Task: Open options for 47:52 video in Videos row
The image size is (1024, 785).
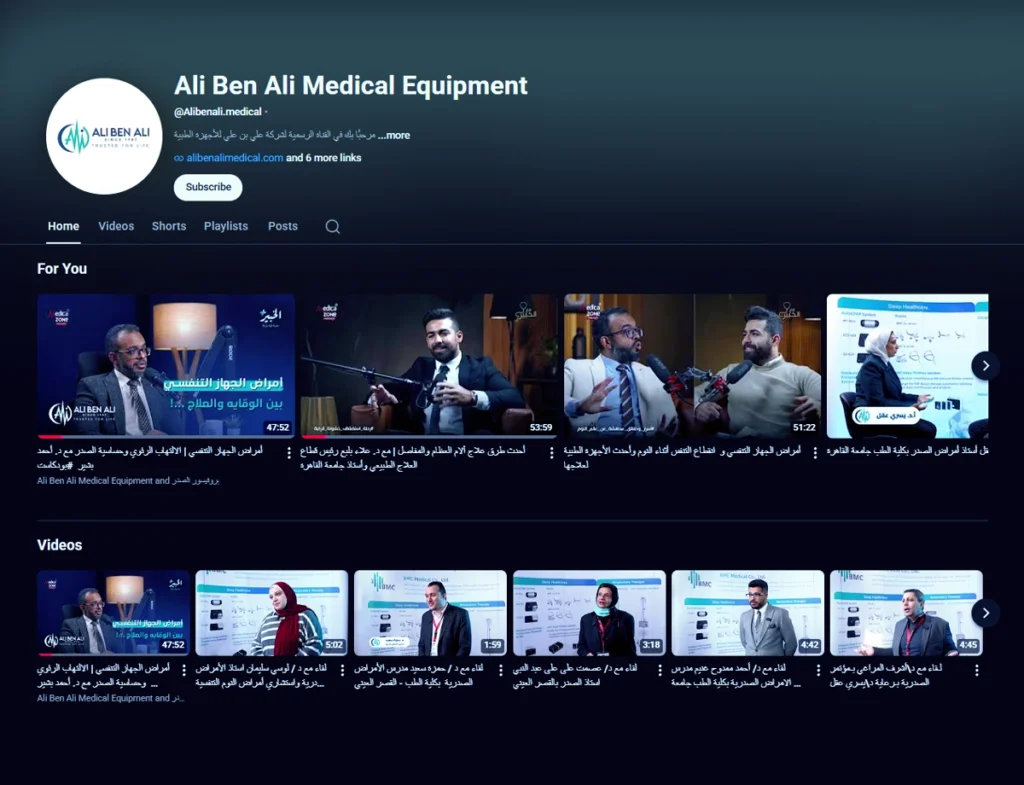Action: (x=184, y=670)
